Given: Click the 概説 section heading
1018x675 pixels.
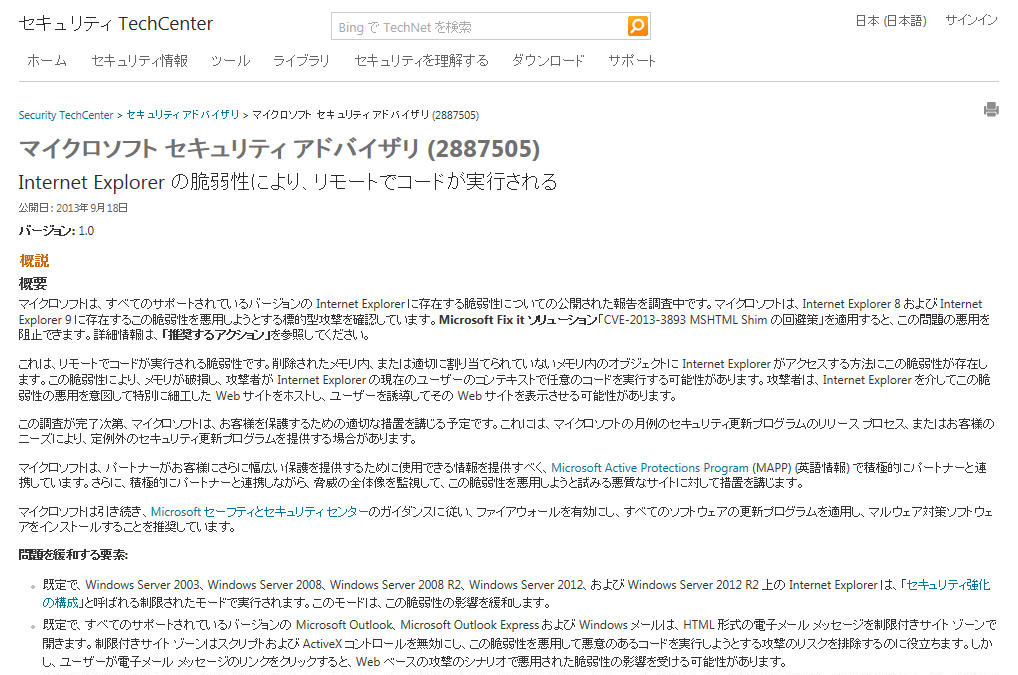Looking at the screenshot, I should click(34, 261).
